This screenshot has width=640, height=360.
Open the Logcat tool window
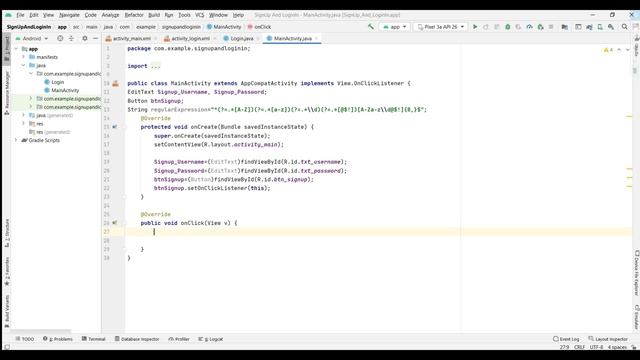[211, 339]
